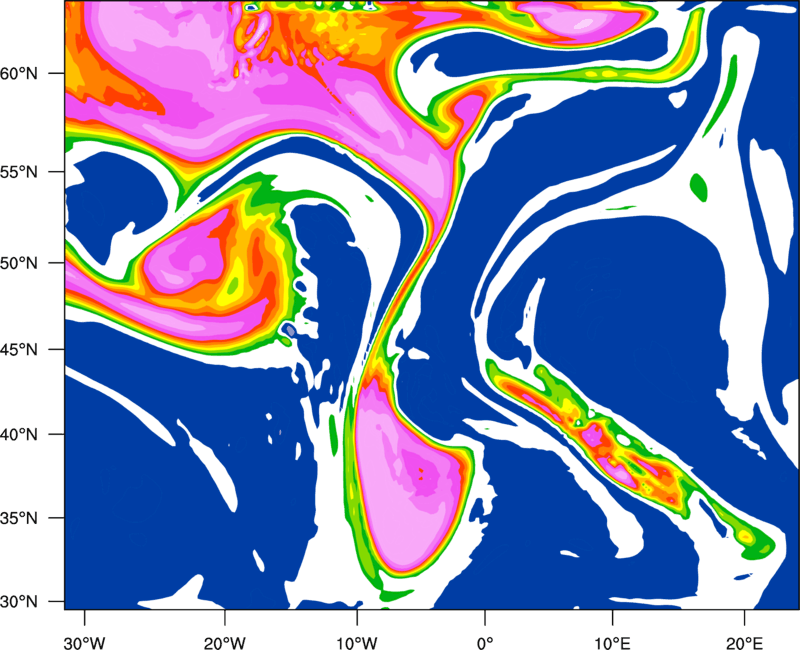Image resolution: width=800 pixels, height=650 pixels.
Task: Click the 30°W longitude label
Action: point(85,643)
